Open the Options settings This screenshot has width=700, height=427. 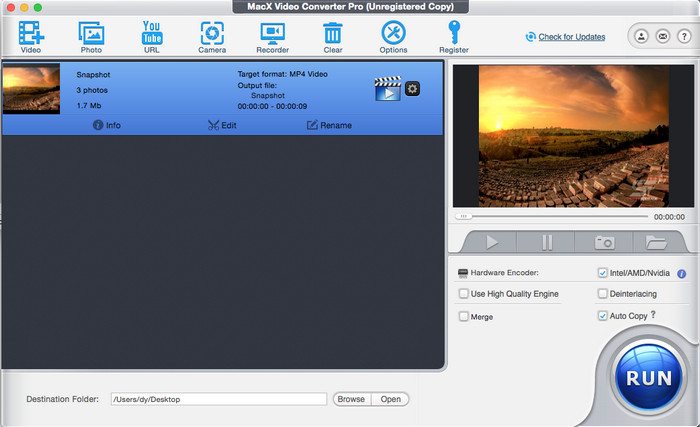tap(393, 37)
